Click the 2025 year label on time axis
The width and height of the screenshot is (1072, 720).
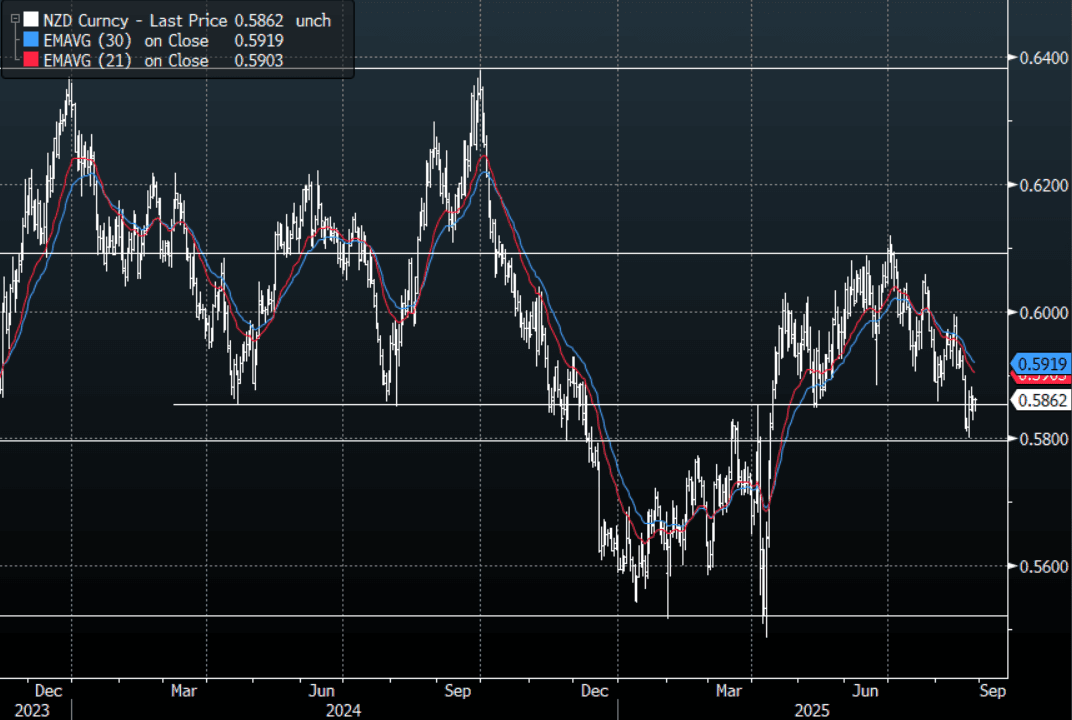click(812, 710)
